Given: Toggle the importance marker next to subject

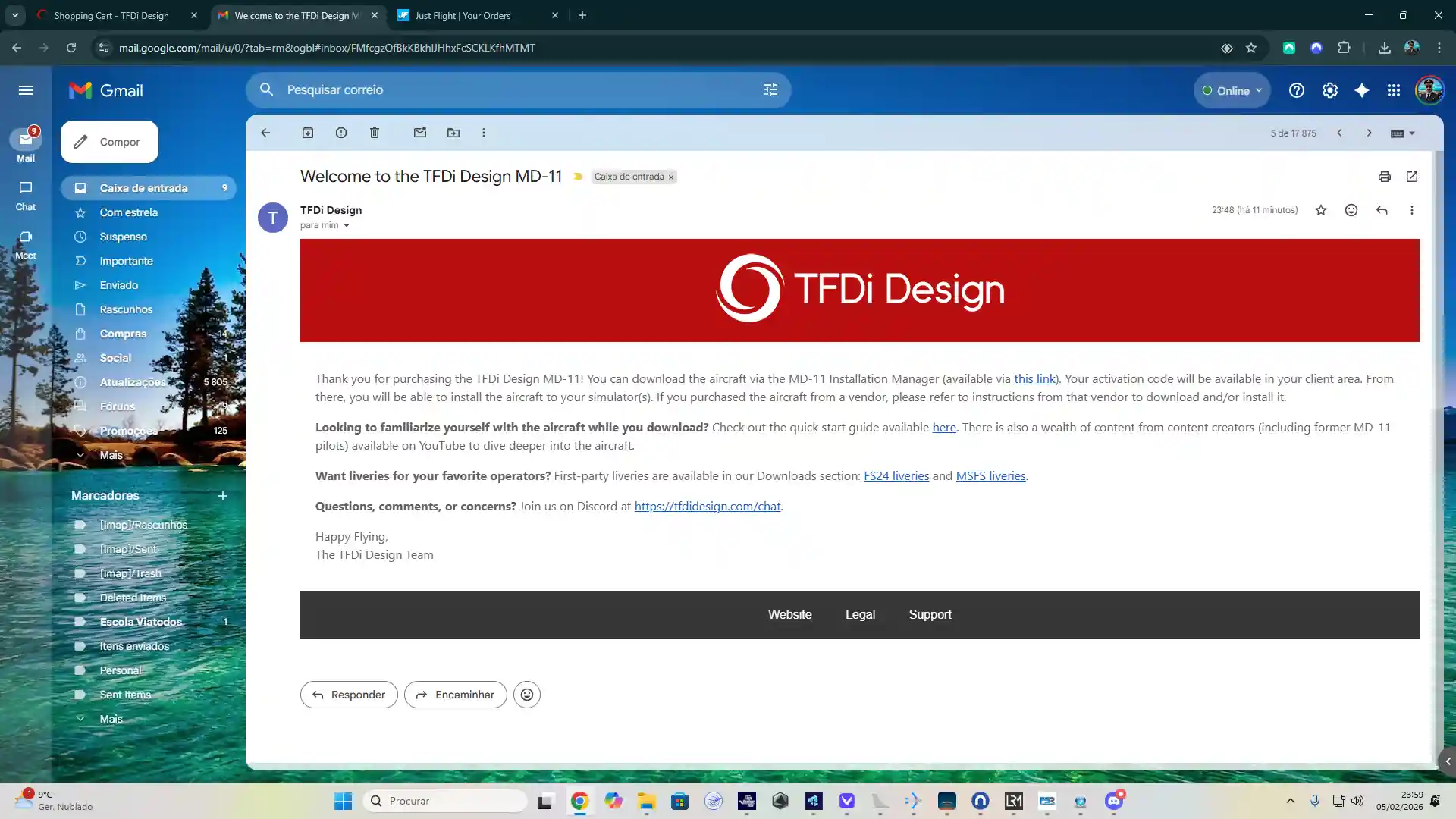Looking at the screenshot, I should pos(578,177).
